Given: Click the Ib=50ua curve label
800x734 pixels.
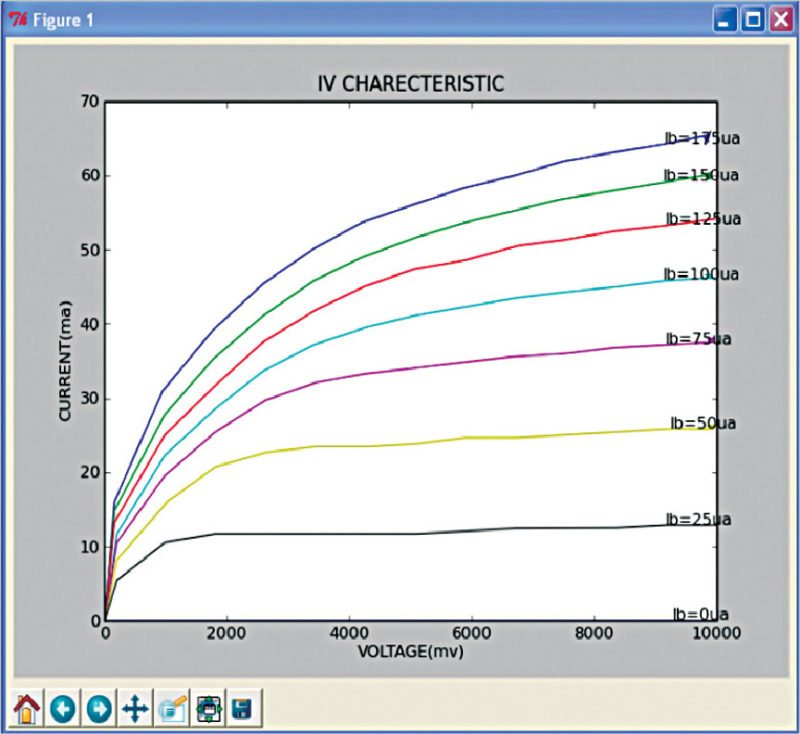Looking at the screenshot, I should 703,423.
